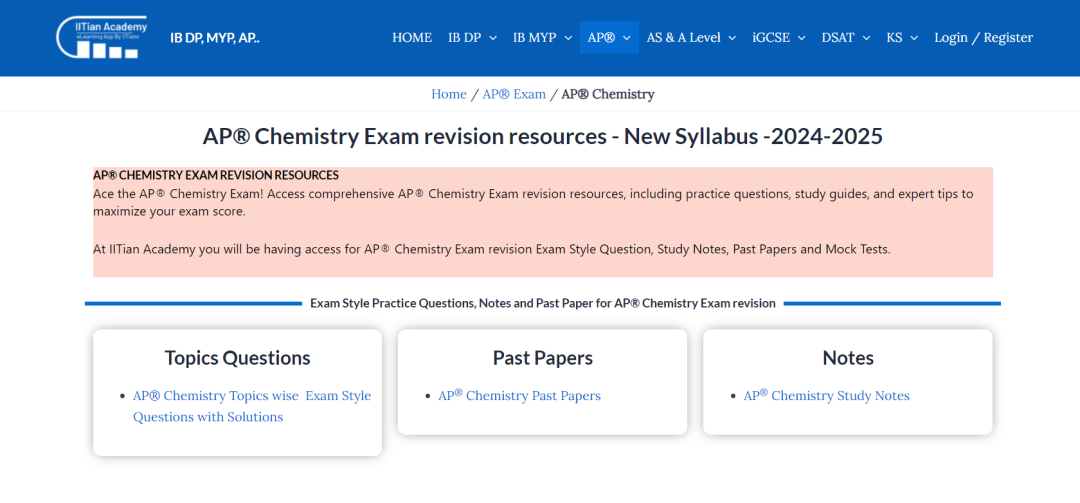The height and width of the screenshot is (503, 1080).
Task: Open AP® Chemistry Study Notes link
Action: 827,395
